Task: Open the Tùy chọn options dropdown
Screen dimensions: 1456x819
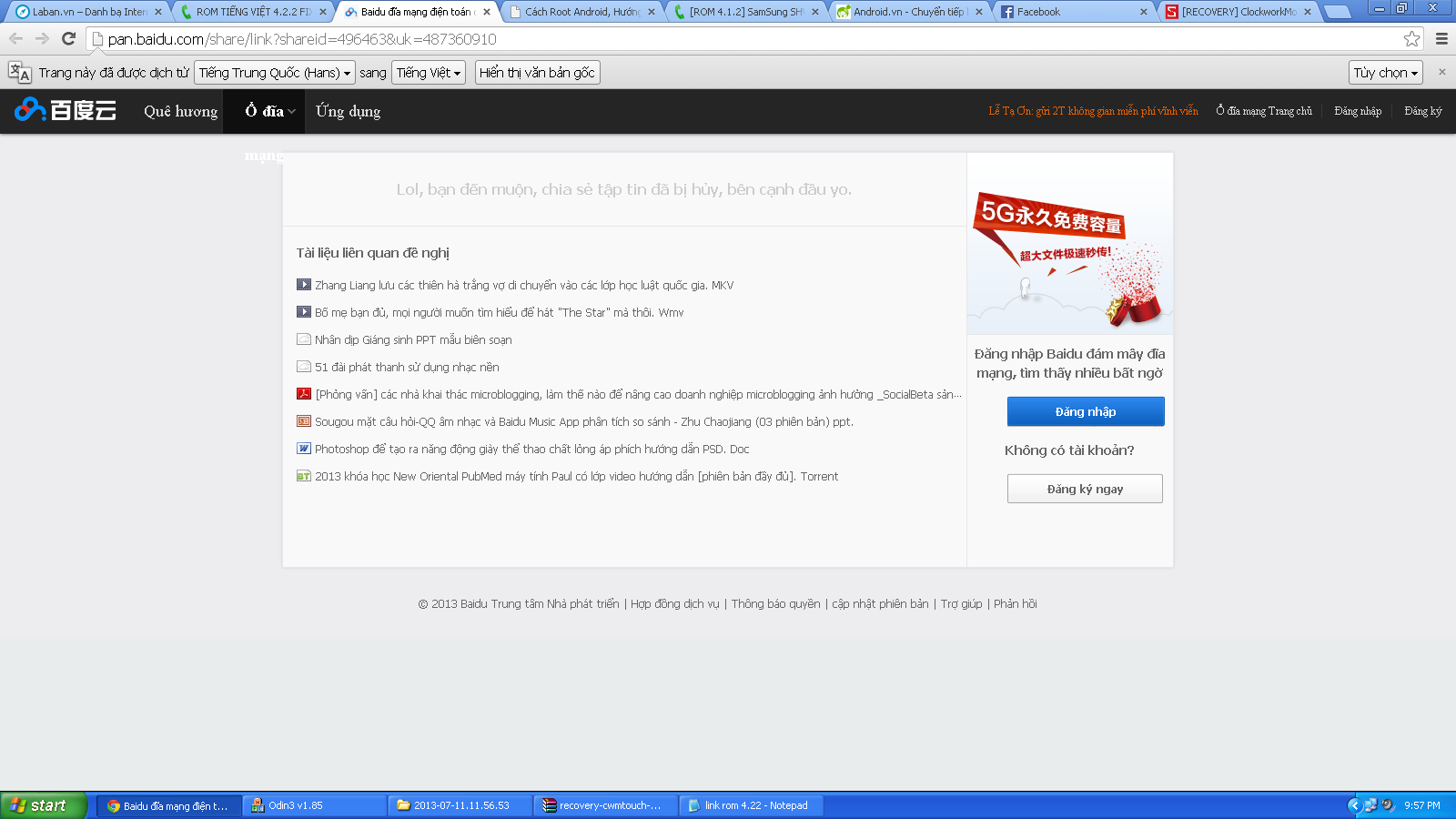Action: tap(1385, 73)
